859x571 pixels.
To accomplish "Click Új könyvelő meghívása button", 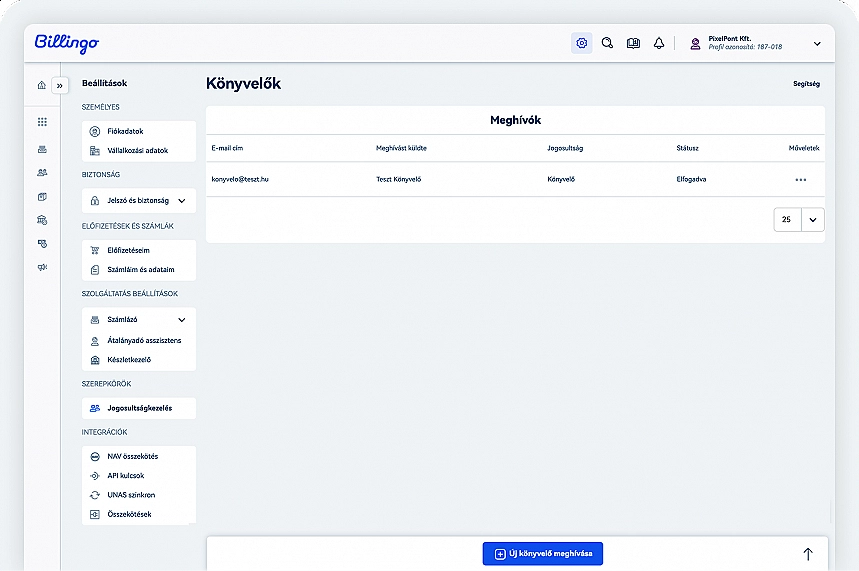I will click(543, 554).
